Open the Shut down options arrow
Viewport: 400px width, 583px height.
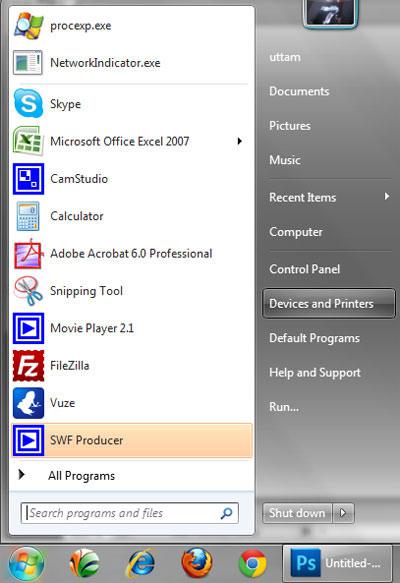(343, 513)
